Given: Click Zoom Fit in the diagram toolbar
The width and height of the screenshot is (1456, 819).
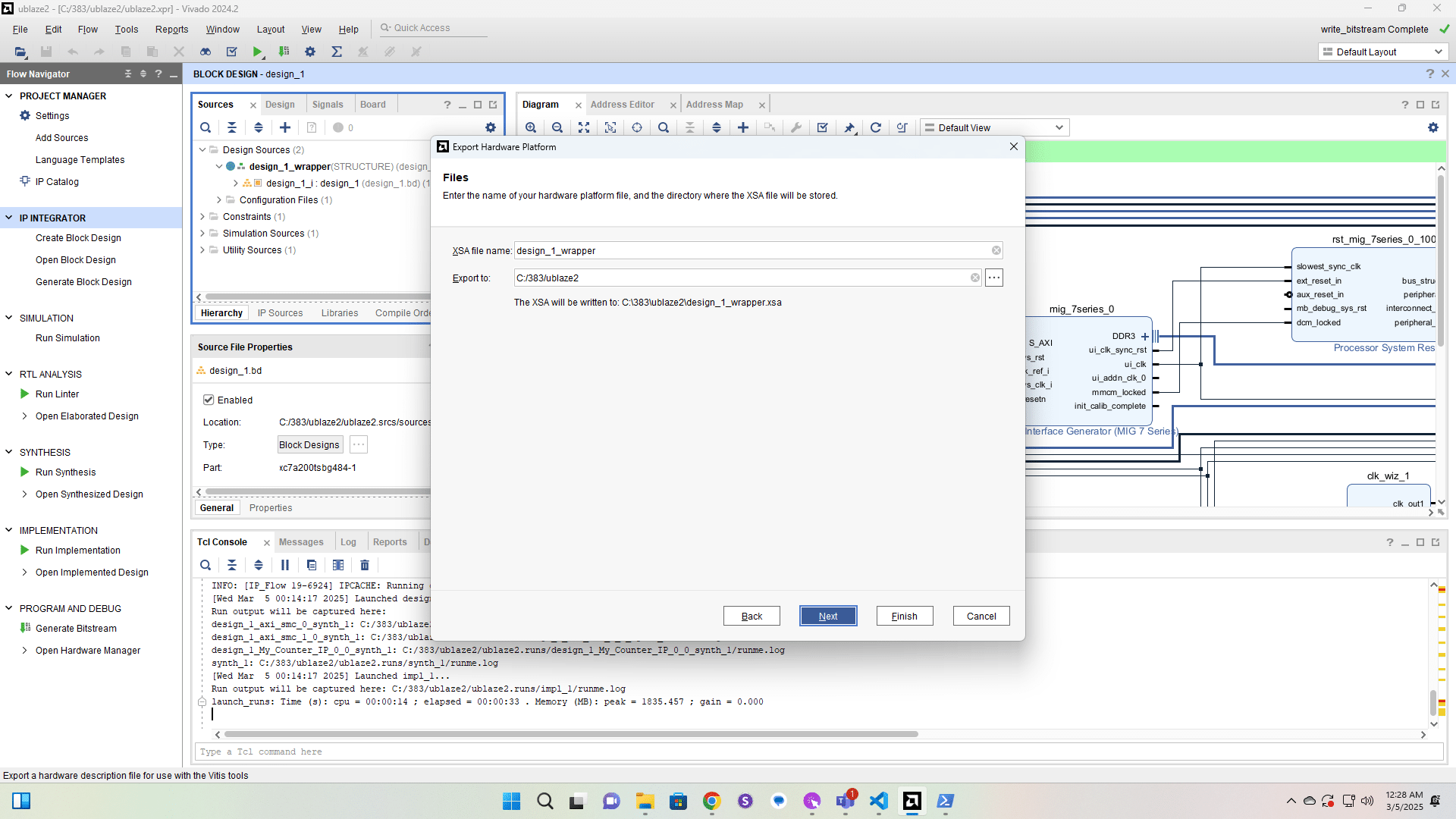Looking at the screenshot, I should [x=584, y=127].
